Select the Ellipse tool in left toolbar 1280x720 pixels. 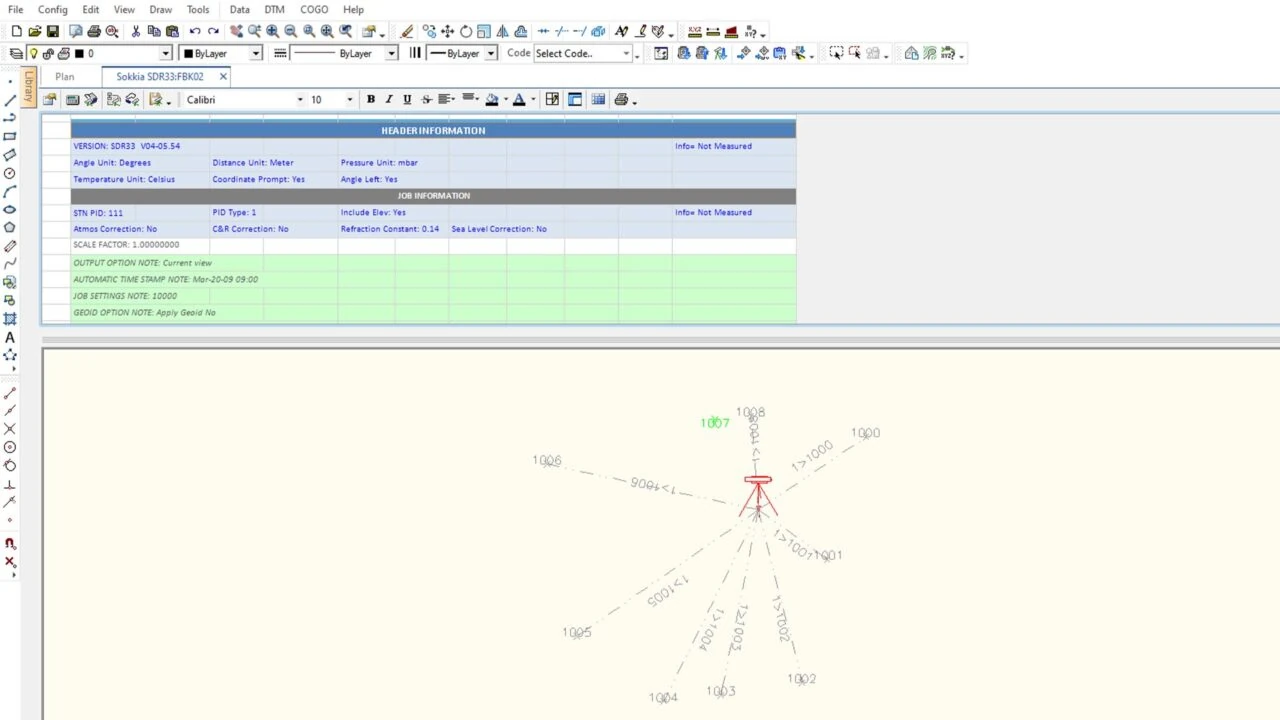[10, 209]
